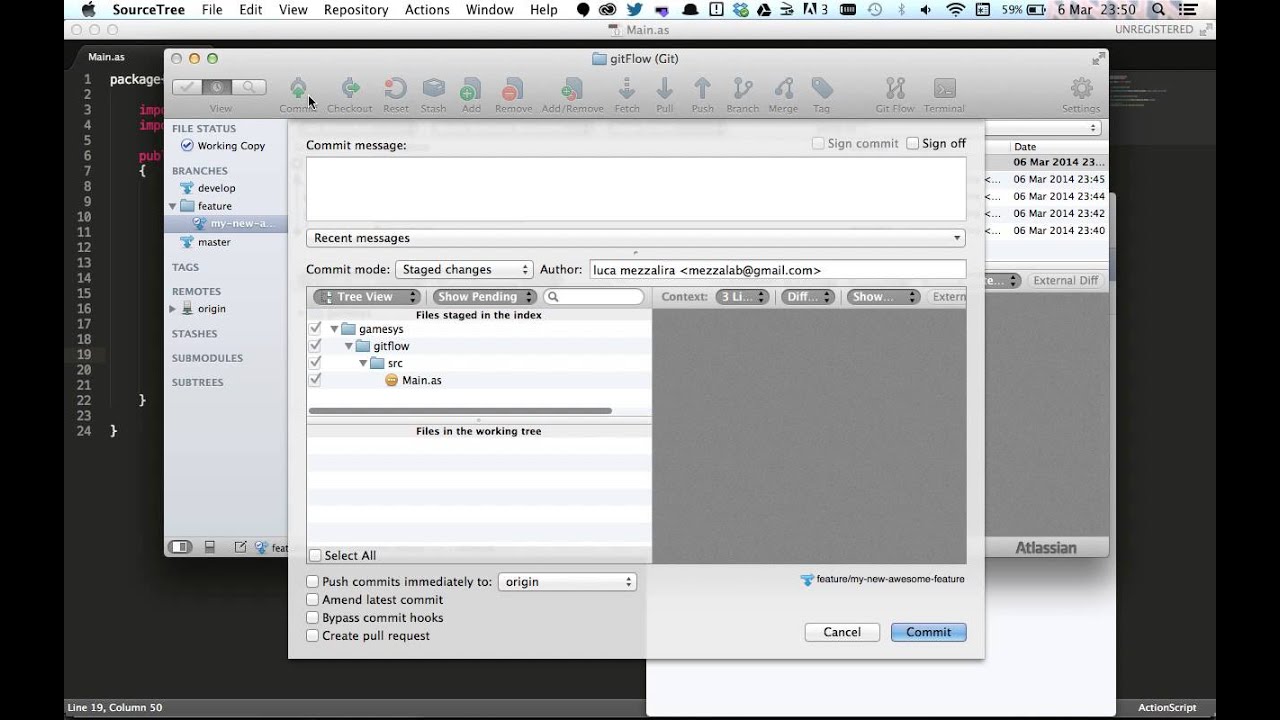Select the Main.as tab in the editor
Screen dimensions: 1280x720
tap(107, 57)
